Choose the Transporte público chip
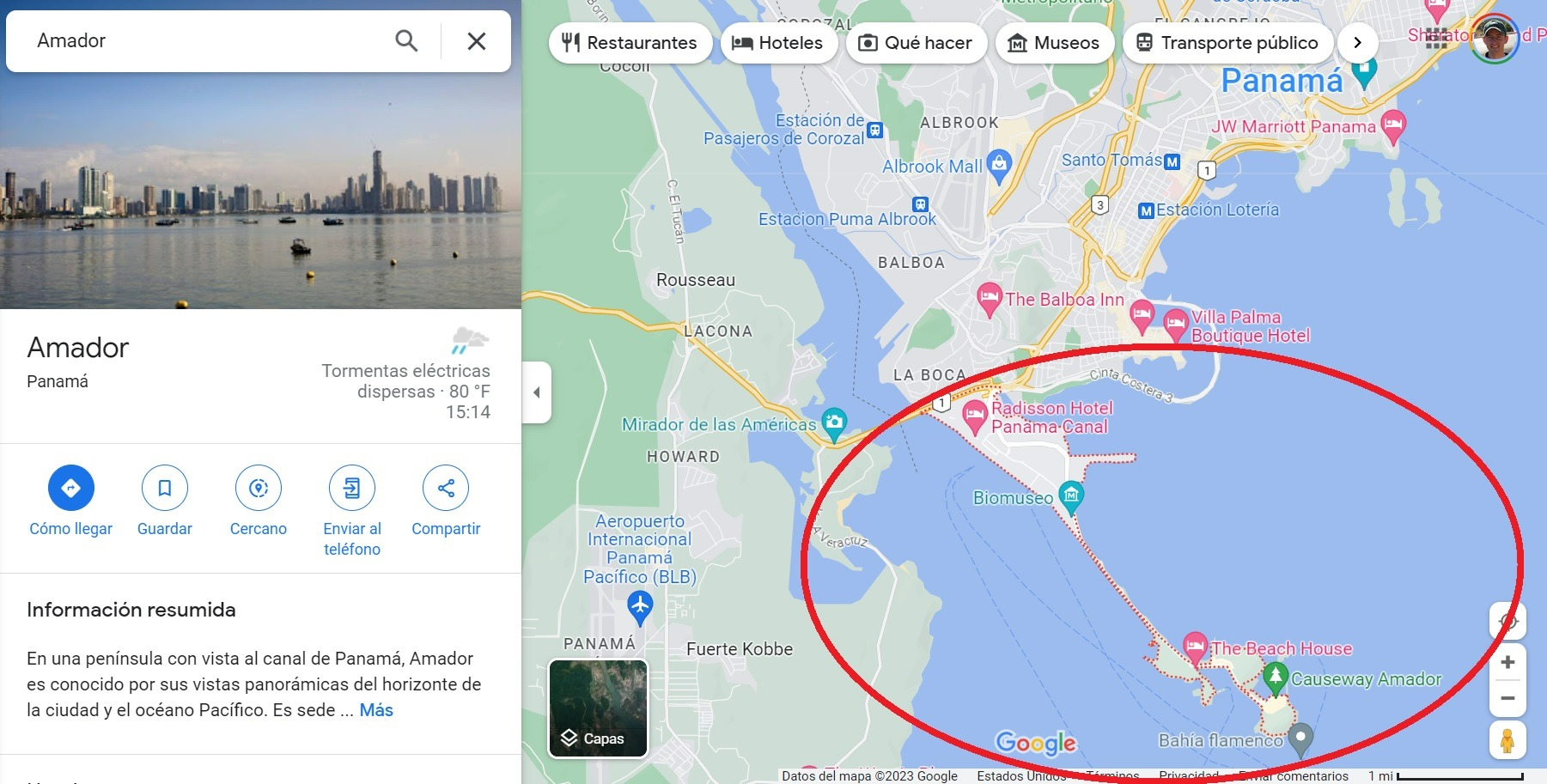Viewport: 1547px width, 784px height. pyautogui.click(x=1227, y=42)
